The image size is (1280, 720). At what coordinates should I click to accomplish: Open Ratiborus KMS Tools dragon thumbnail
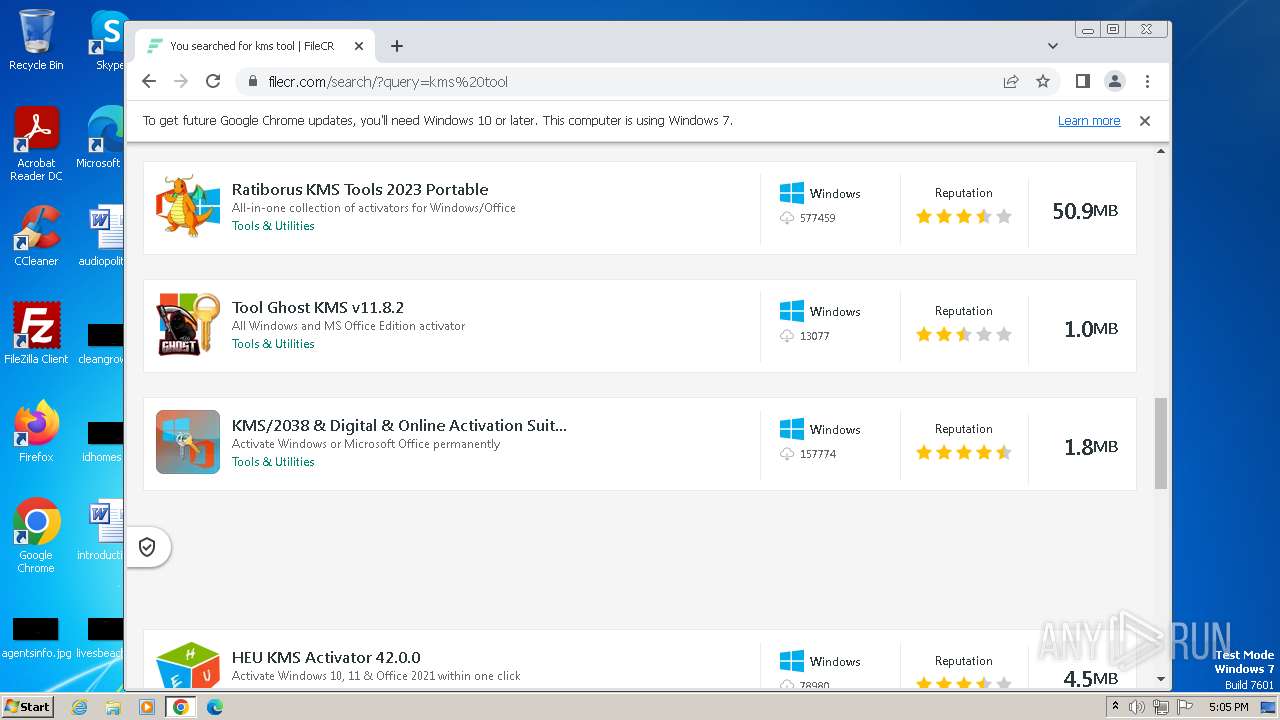coord(188,207)
